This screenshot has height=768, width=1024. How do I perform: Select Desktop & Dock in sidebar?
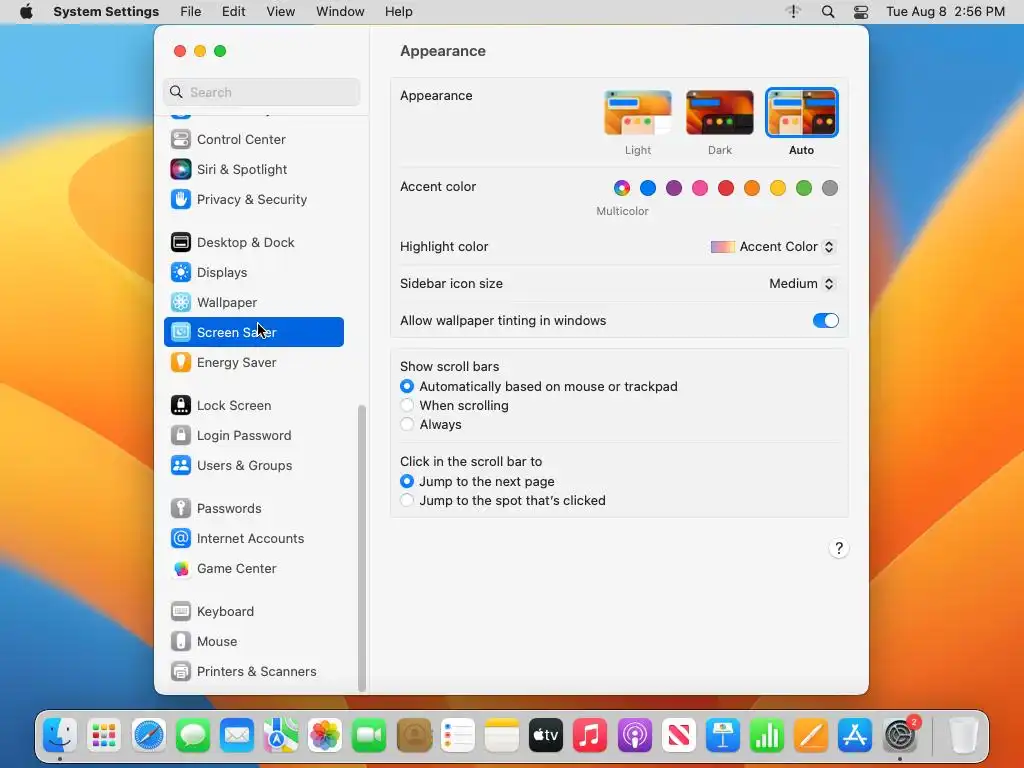[253, 242]
